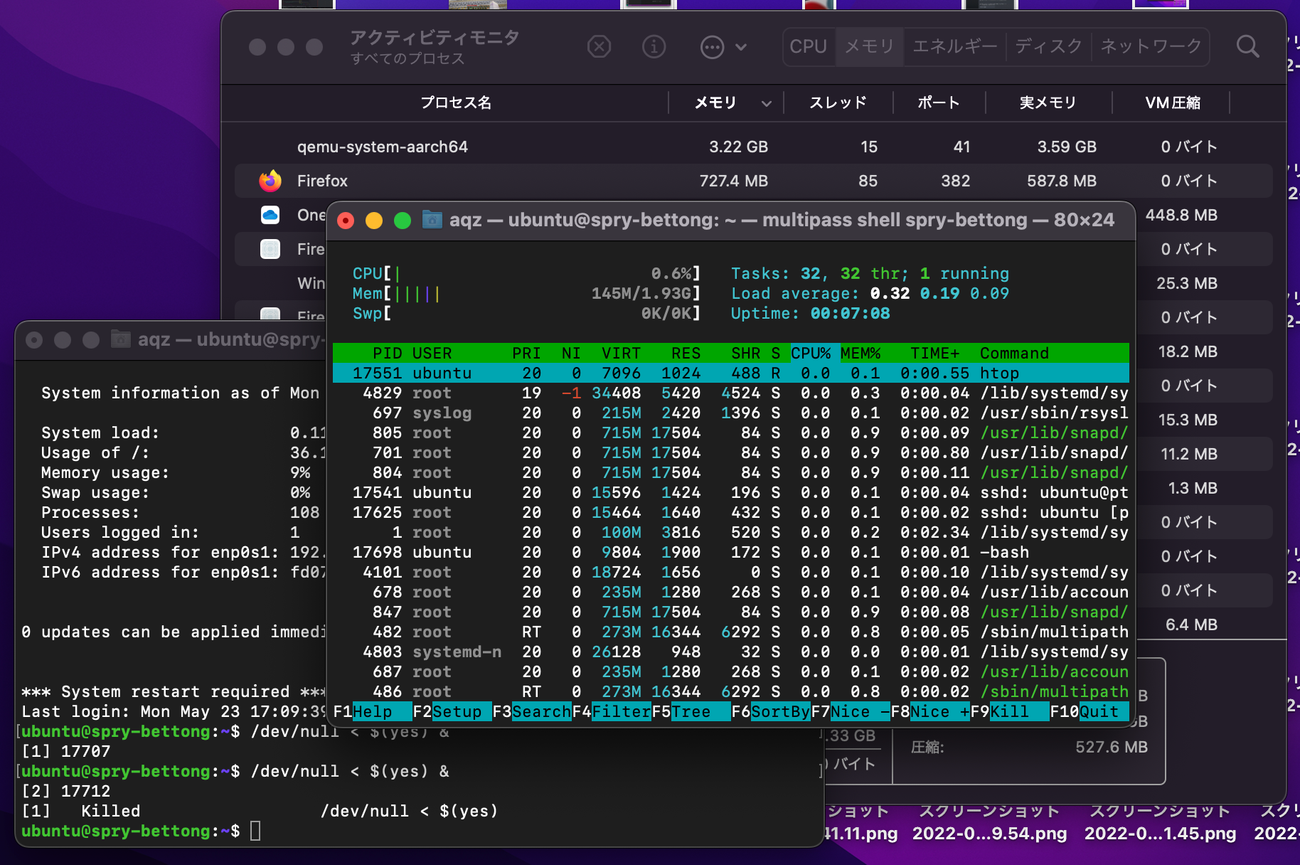Click the search magnifier icon in Activity Monitor
The height and width of the screenshot is (865, 1300).
pyautogui.click(x=1247, y=47)
